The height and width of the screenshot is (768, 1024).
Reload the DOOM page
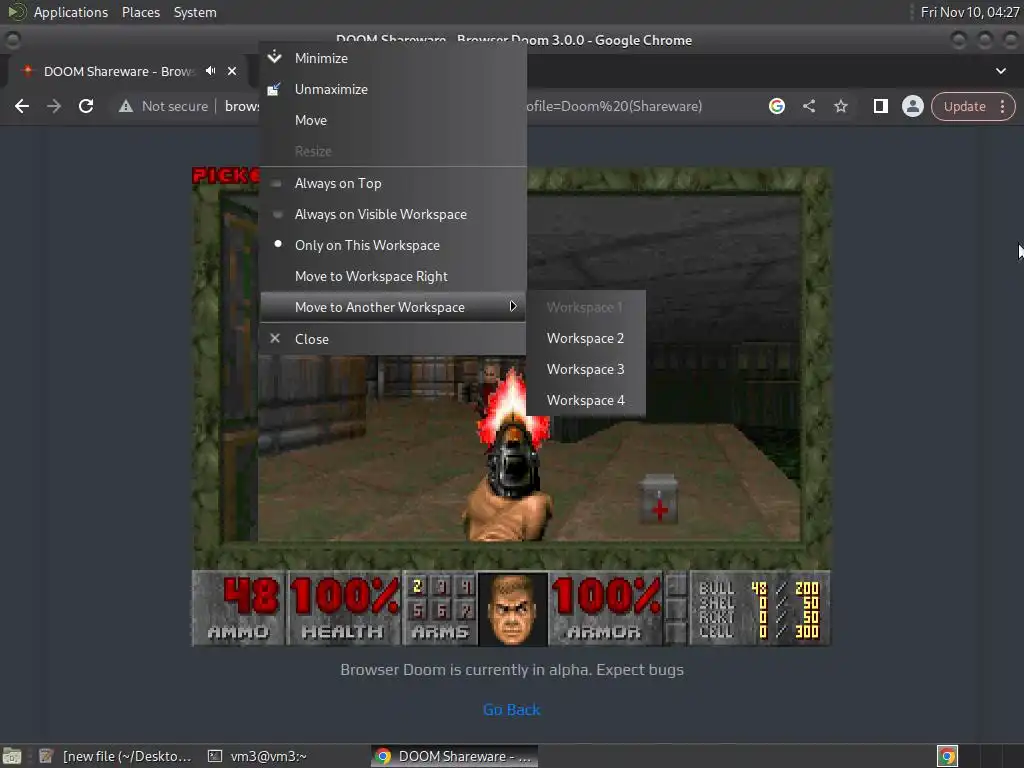[86, 106]
